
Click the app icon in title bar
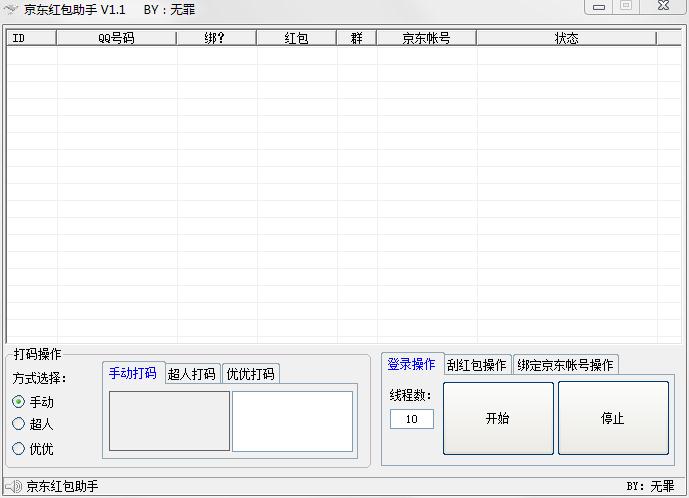pos(12,9)
